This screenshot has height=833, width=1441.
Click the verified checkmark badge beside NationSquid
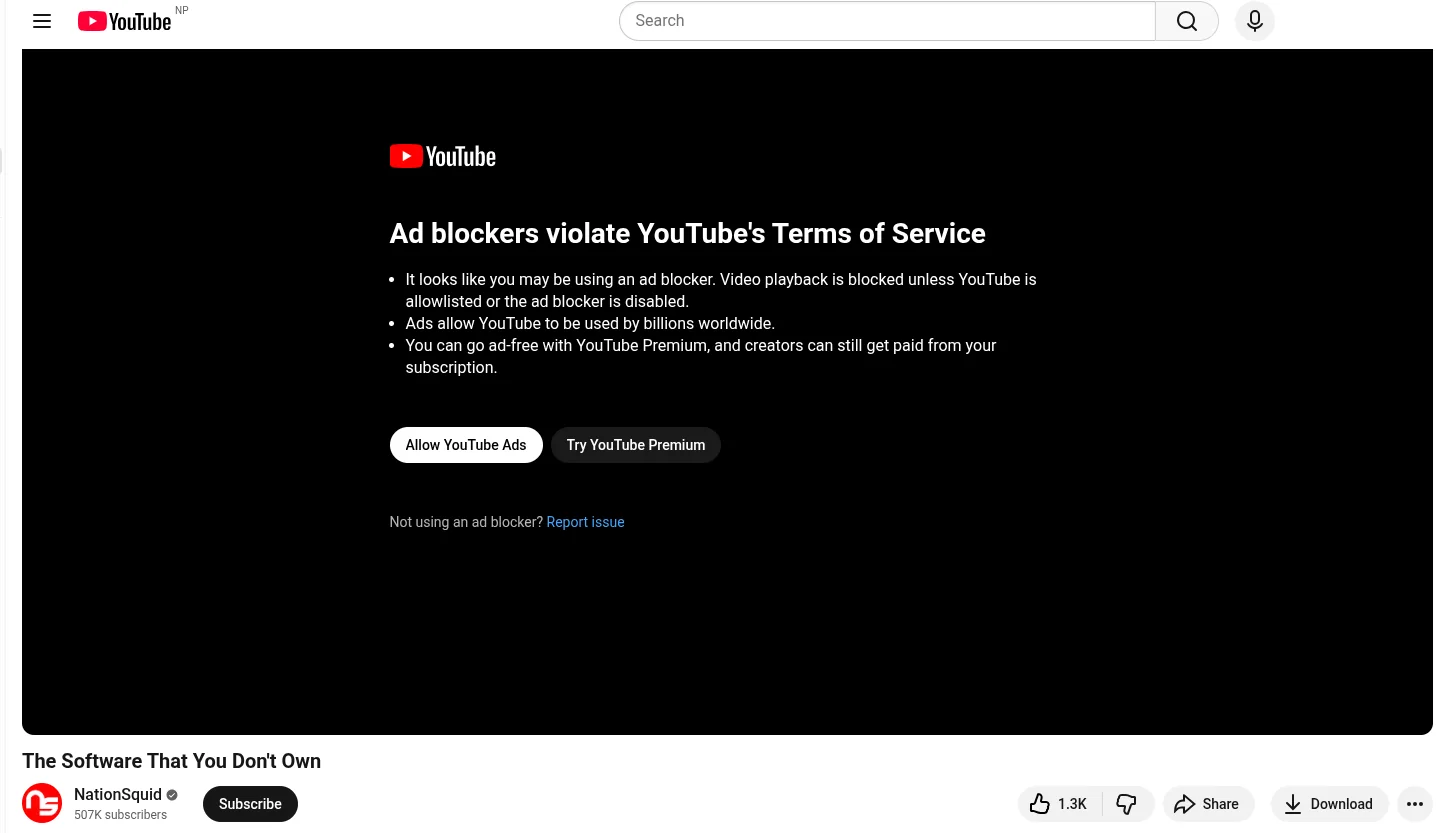click(172, 795)
